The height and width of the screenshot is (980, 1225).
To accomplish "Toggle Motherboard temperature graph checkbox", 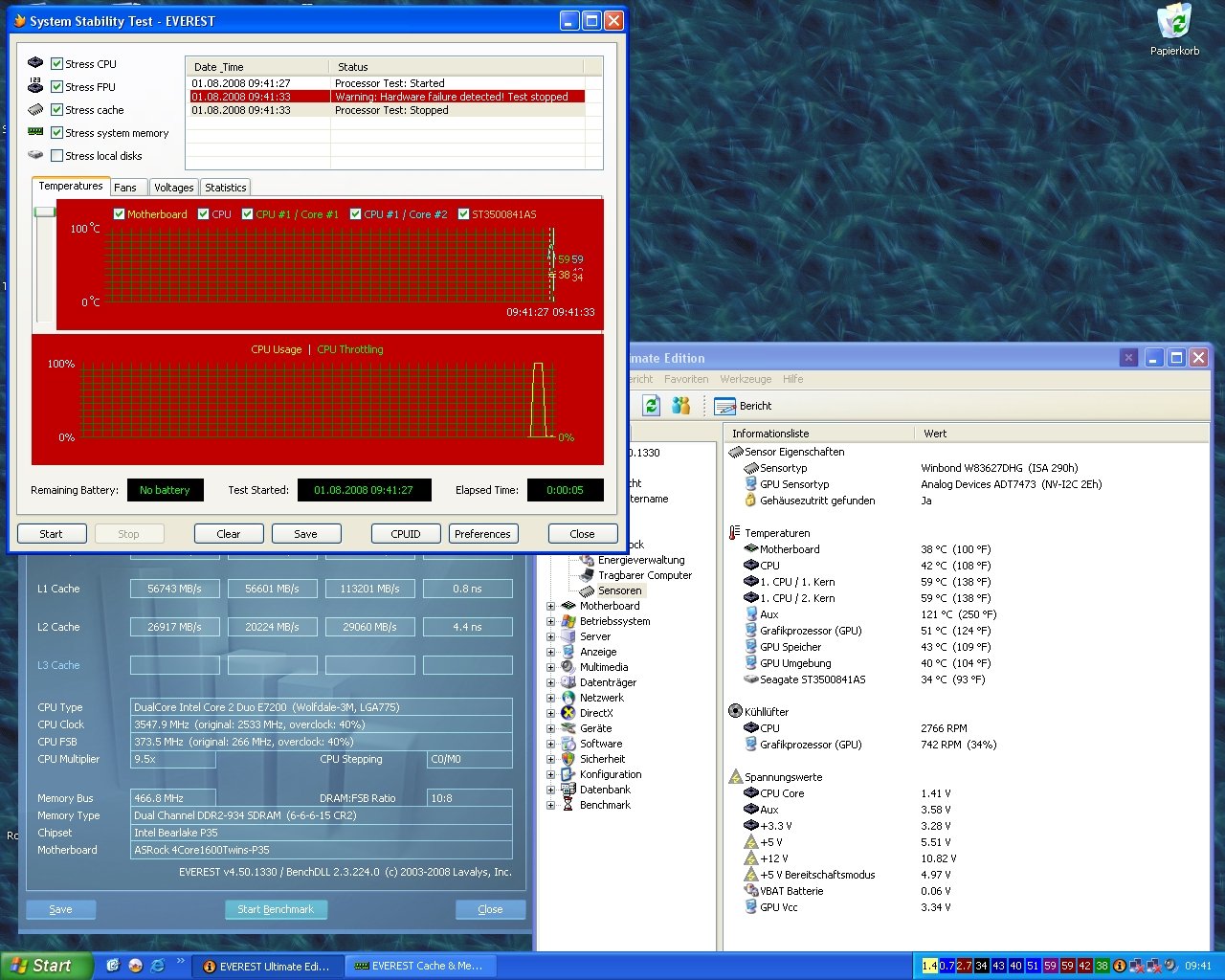I will (x=119, y=214).
